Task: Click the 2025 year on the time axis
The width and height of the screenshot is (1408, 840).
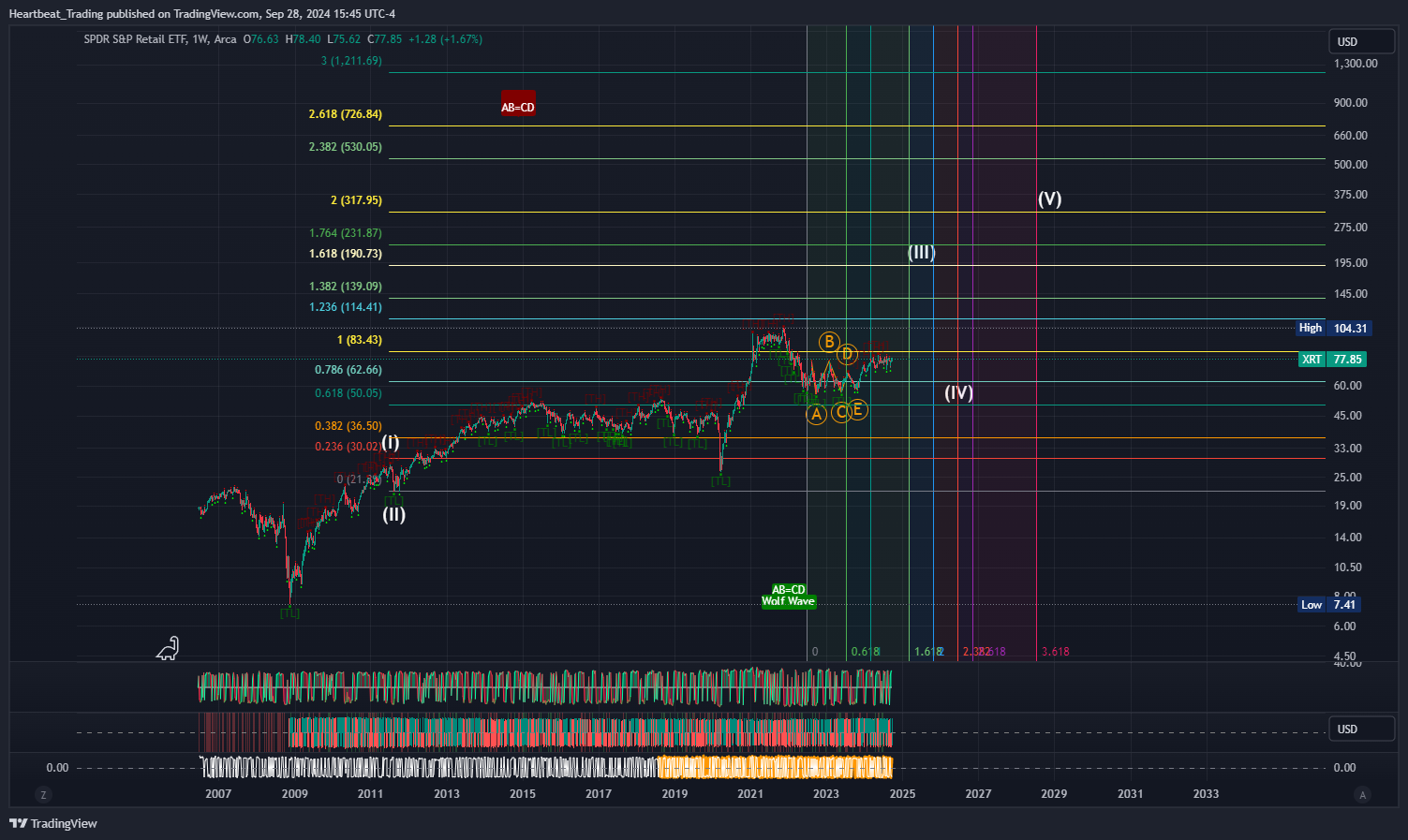Action: coord(902,794)
